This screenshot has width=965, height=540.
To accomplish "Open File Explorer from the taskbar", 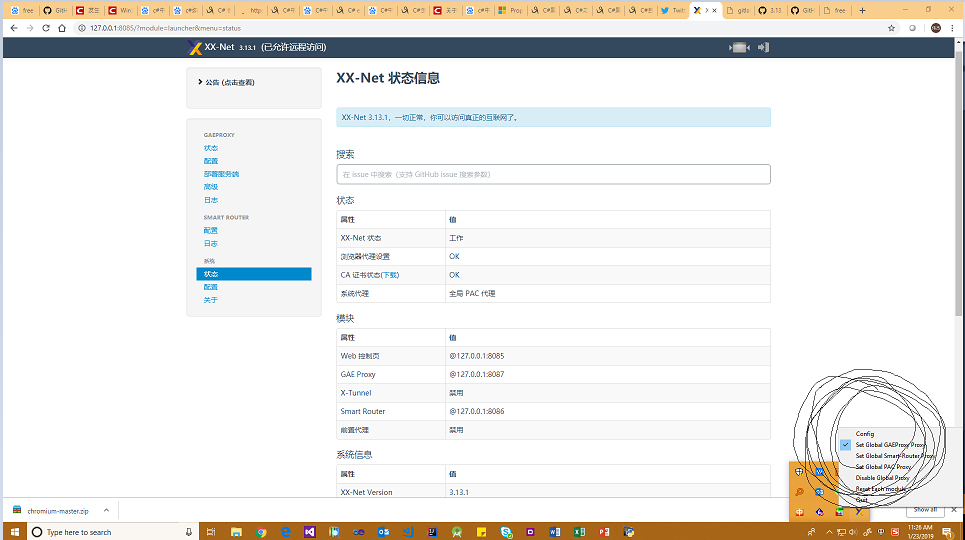I will (236, 531).
